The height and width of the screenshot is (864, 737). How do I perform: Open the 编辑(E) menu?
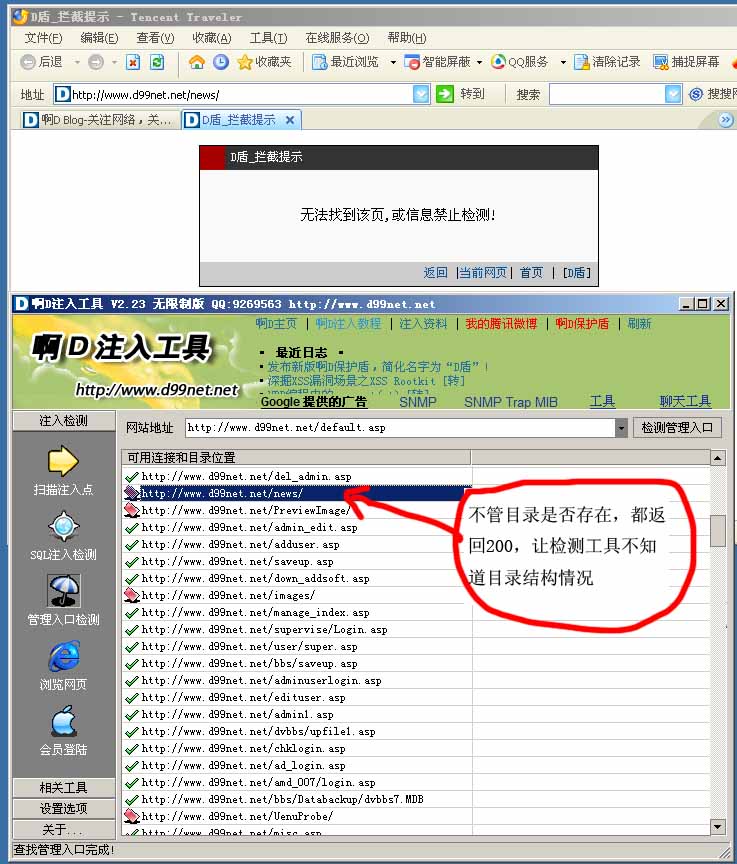(x=99, y=37)
